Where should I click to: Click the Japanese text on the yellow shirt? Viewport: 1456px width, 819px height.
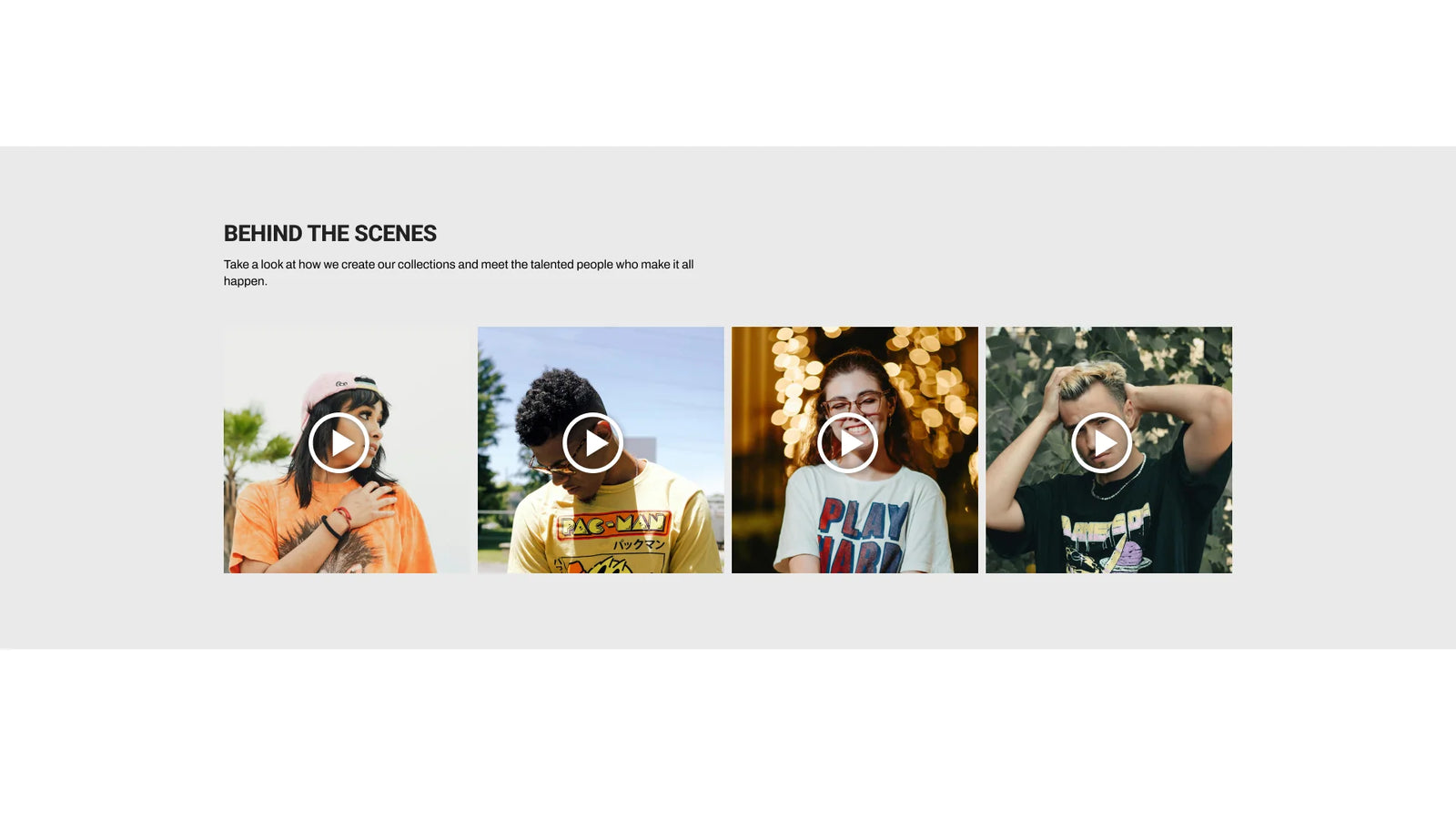[638, 544]
